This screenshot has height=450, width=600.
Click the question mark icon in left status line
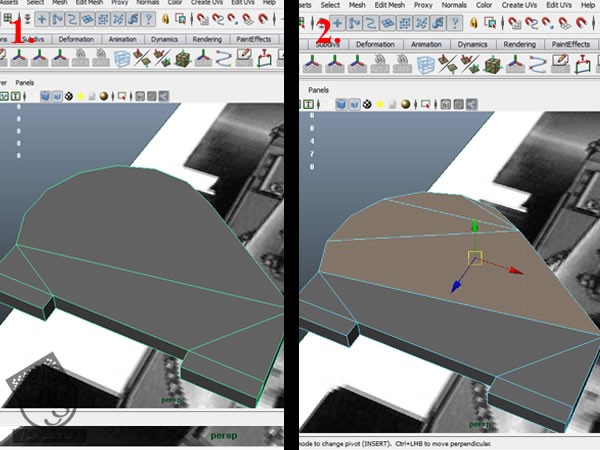pyautogui.click(x=148, y=21)
